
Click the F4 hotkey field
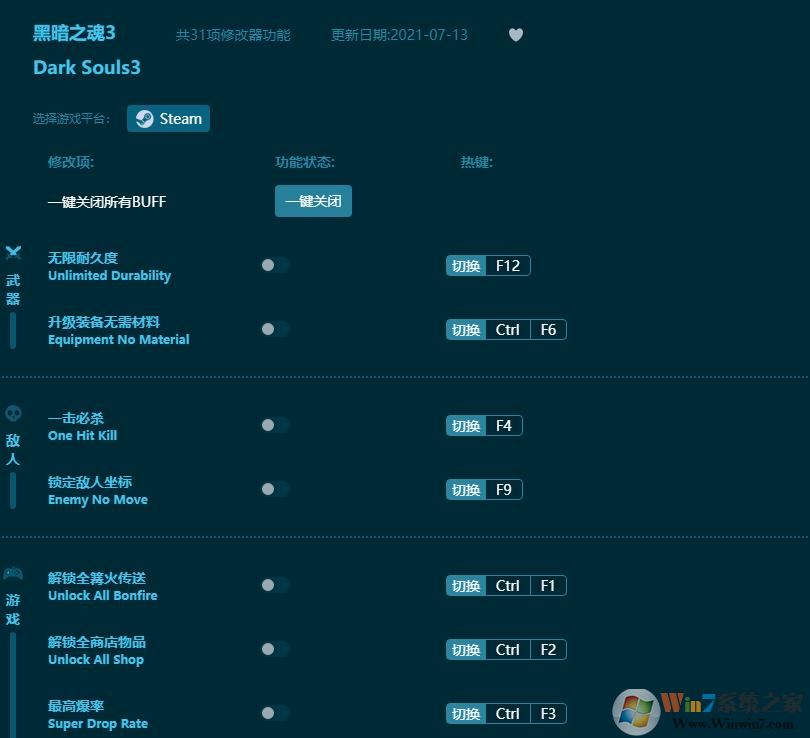tap(504, 426)
